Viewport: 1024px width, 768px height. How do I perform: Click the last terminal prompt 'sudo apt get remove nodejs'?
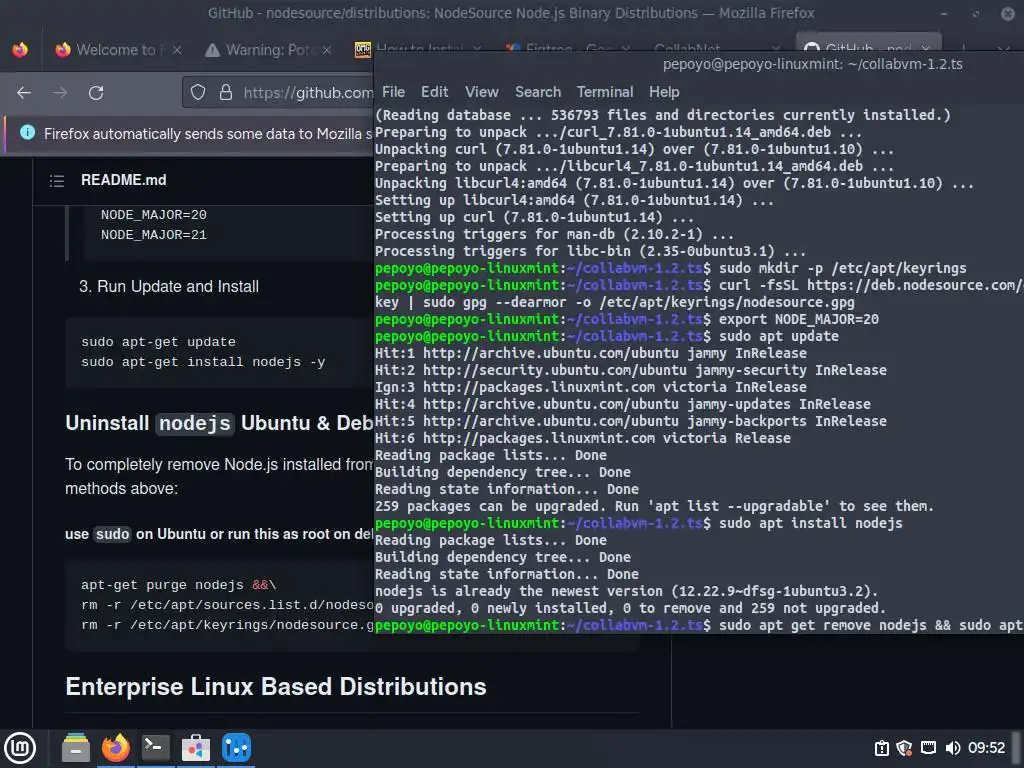click(871, 625)
